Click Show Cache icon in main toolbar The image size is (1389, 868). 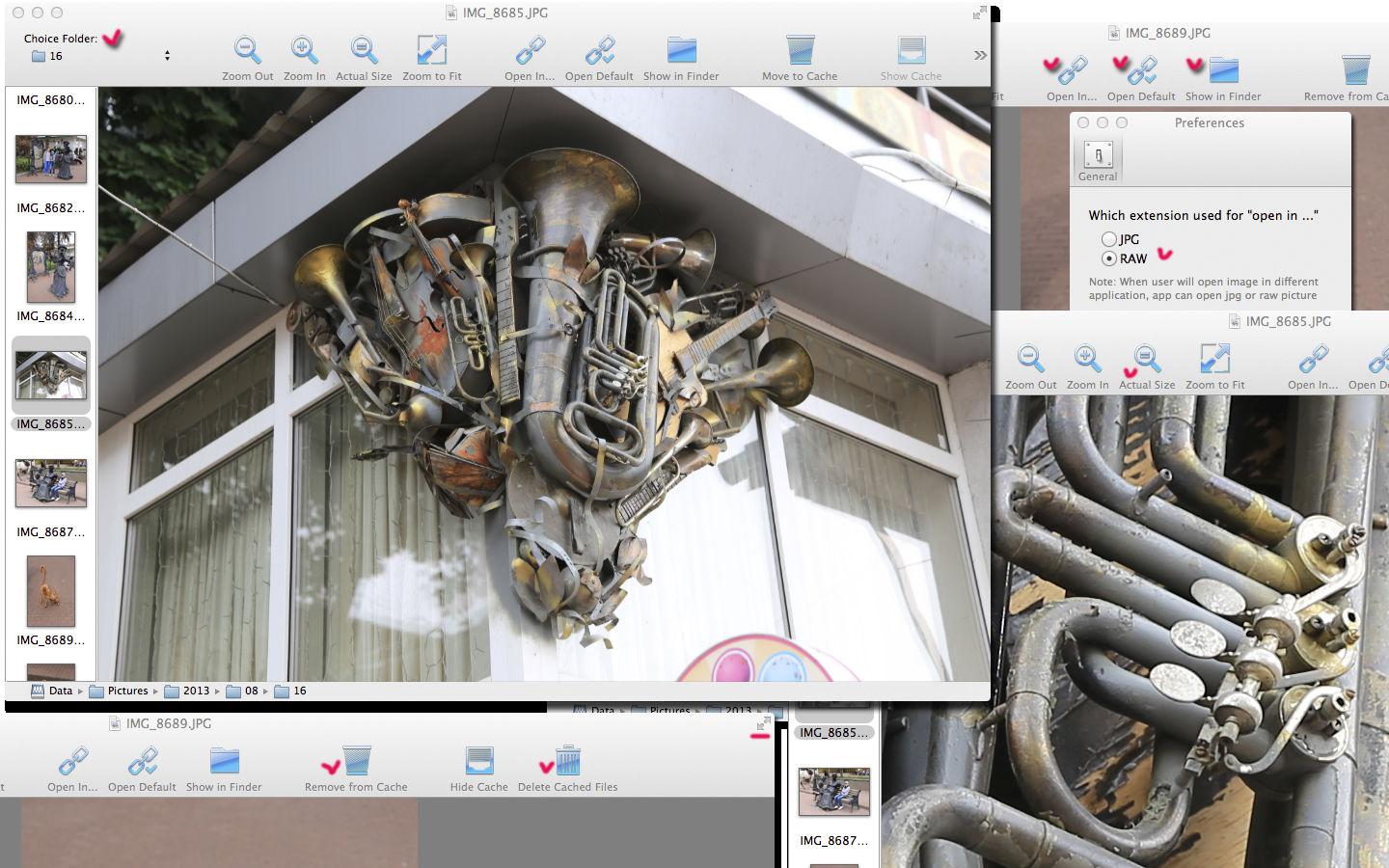(x=911, y=51)
